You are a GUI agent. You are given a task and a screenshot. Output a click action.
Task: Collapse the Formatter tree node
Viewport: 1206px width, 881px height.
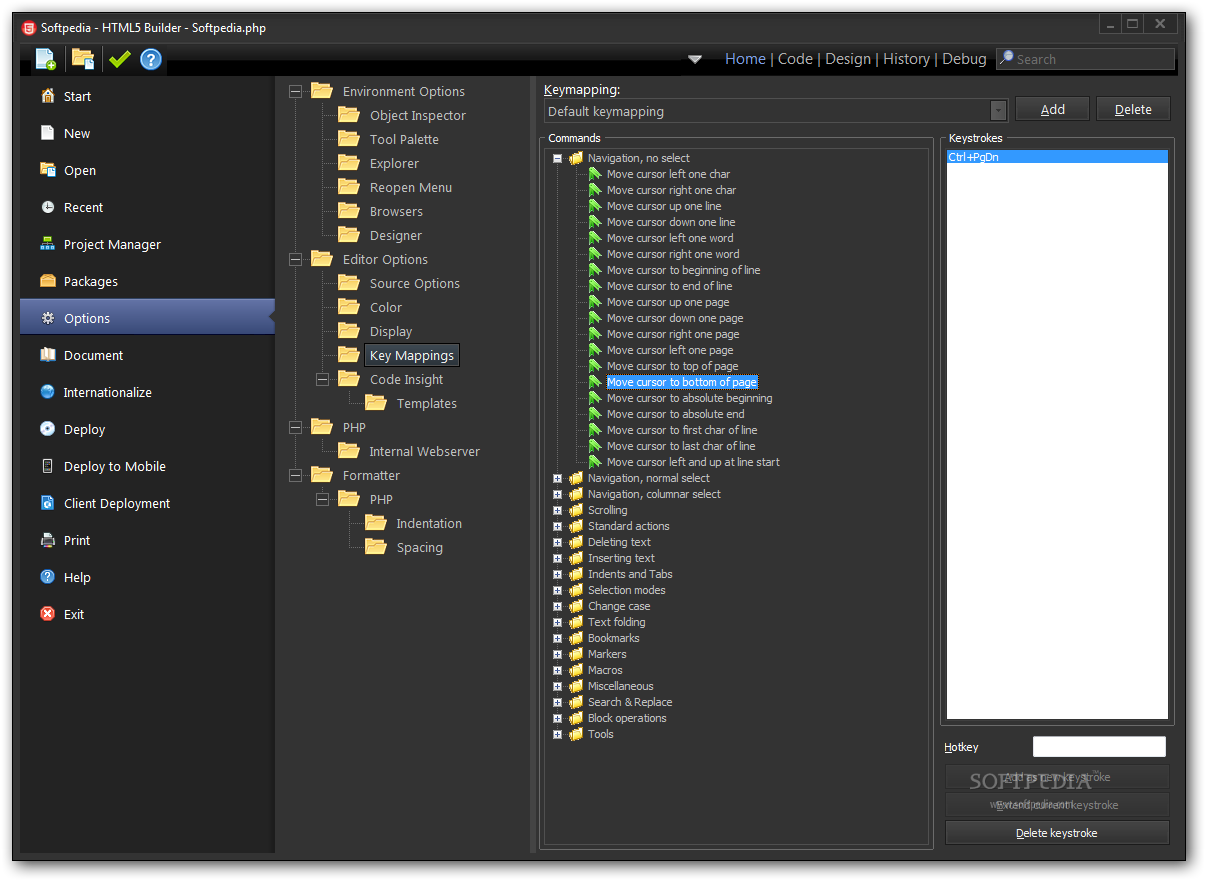click(295, 475)
